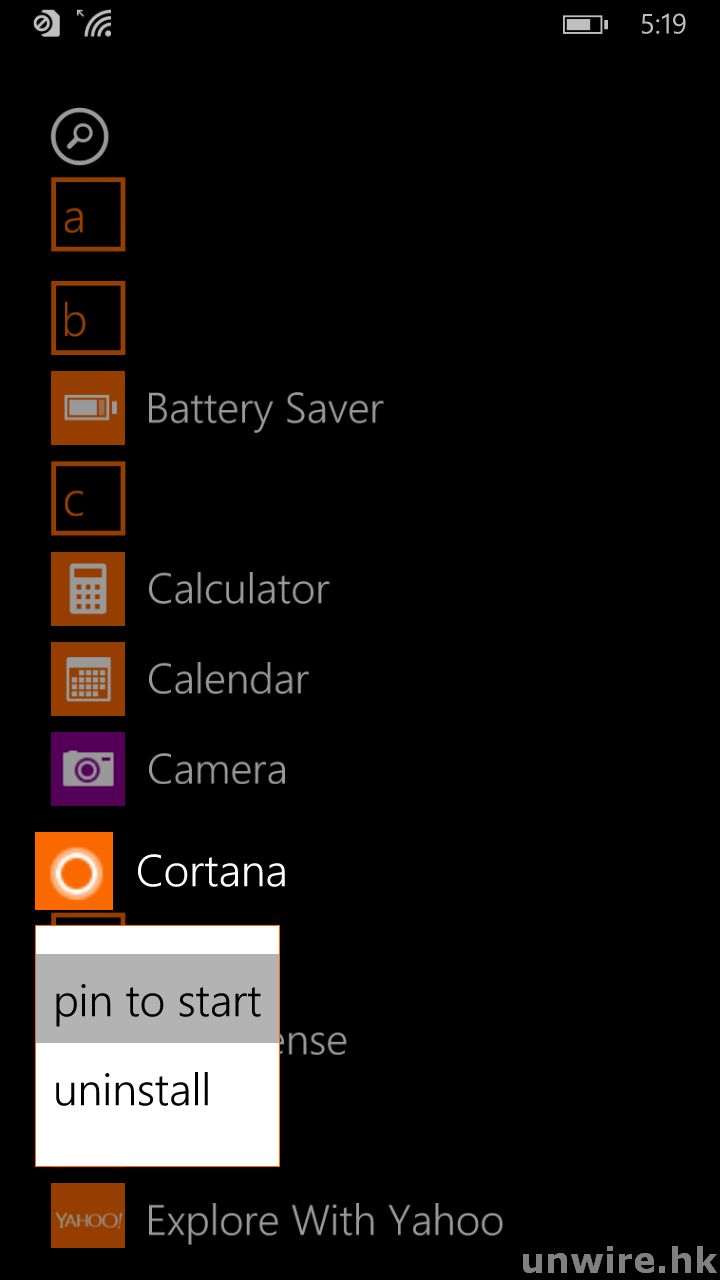720x1280 pixels.
Task: Choose 'uninstall' in the context menu
Action: 133,1090
